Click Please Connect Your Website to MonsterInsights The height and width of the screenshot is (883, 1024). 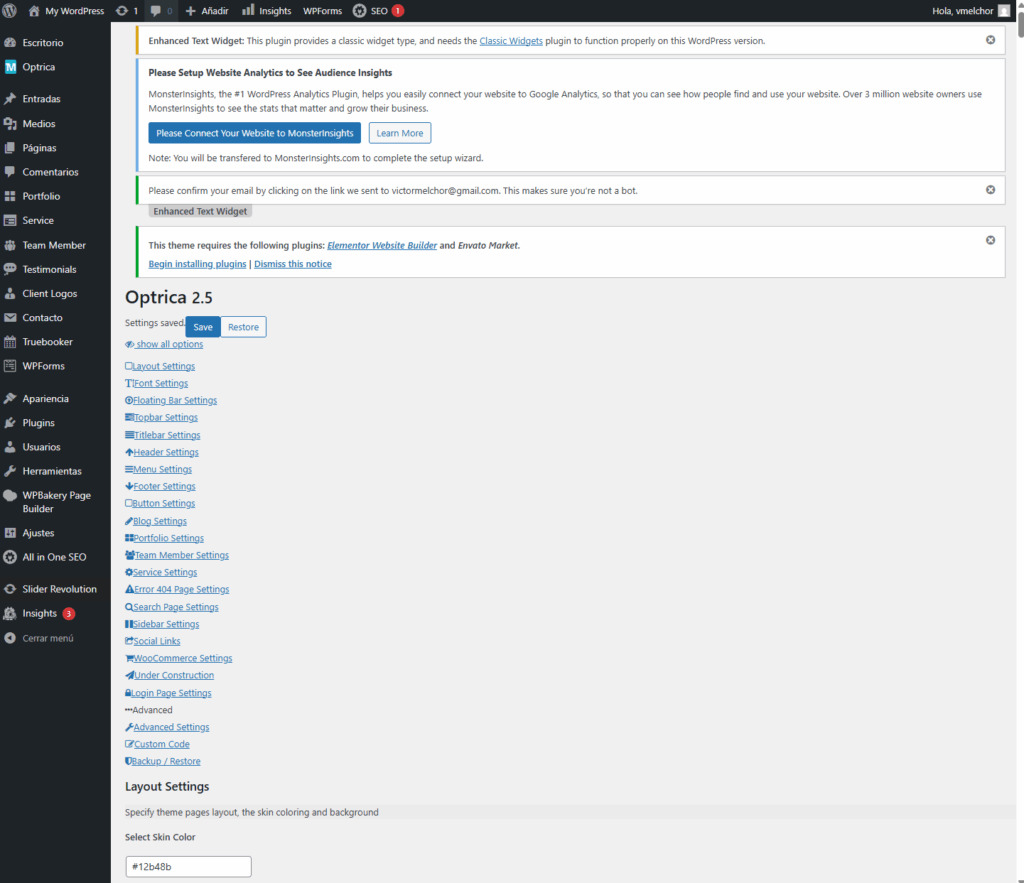[x=255, y=133]
